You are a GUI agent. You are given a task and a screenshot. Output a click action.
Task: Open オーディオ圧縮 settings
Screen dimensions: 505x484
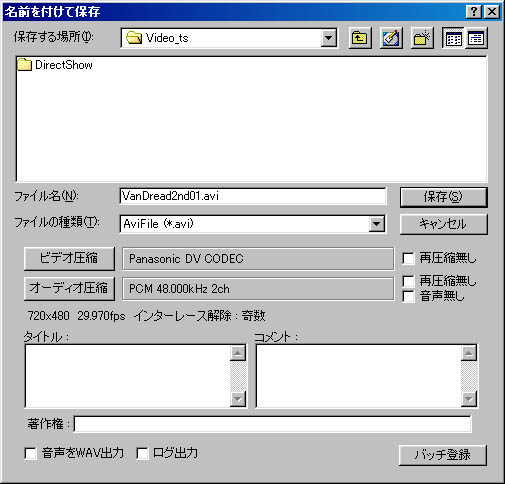tap(69, 288)
